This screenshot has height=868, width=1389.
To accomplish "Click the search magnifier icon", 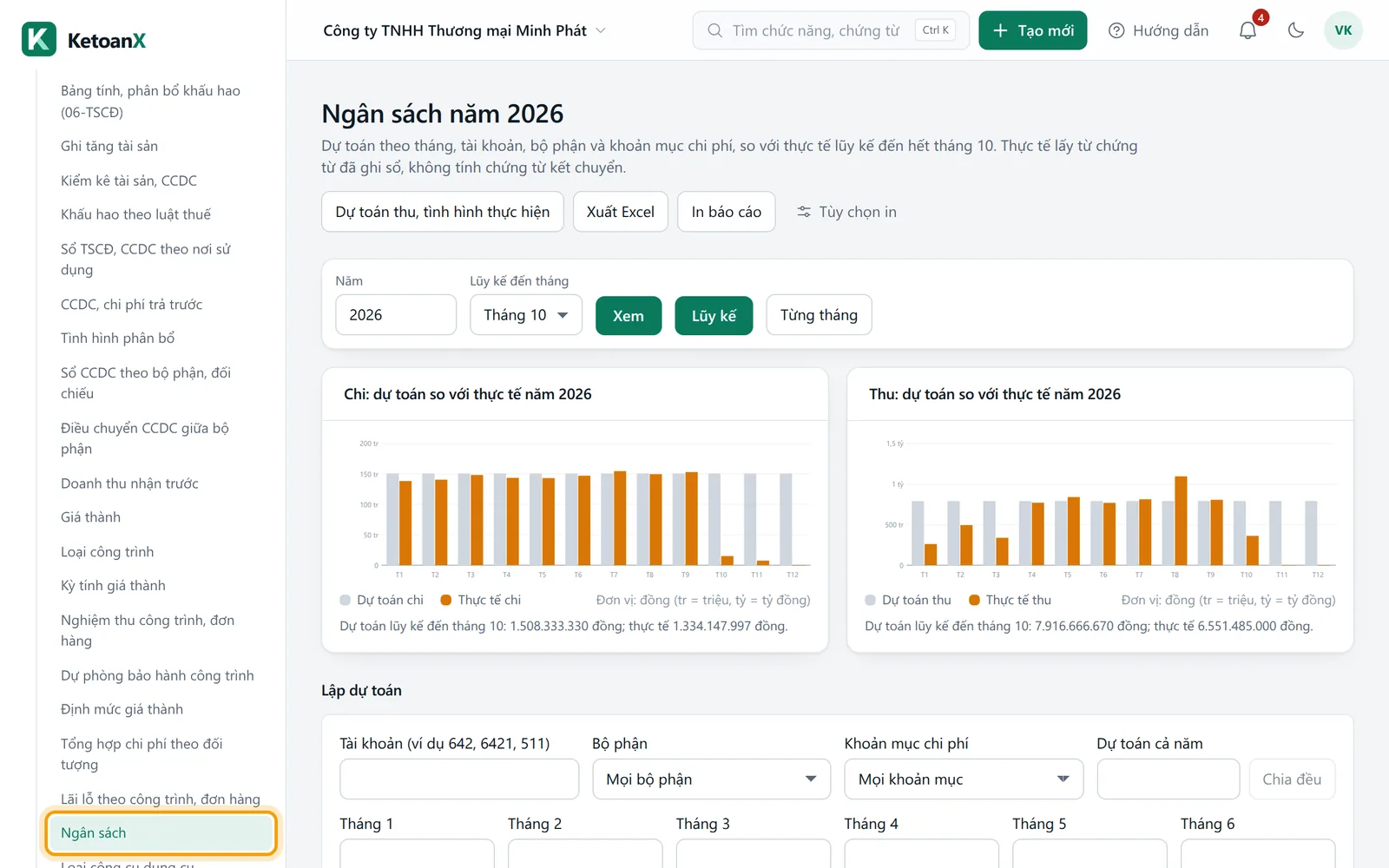I will (x=714, y=30).
